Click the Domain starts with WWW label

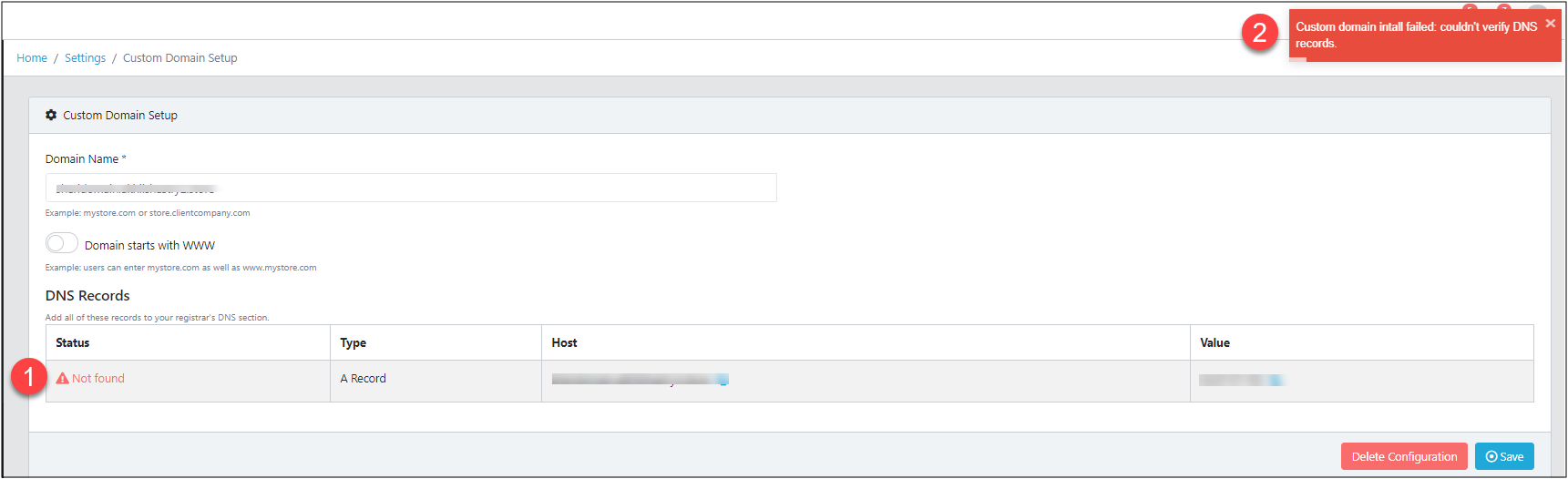(x=149, y=246)
